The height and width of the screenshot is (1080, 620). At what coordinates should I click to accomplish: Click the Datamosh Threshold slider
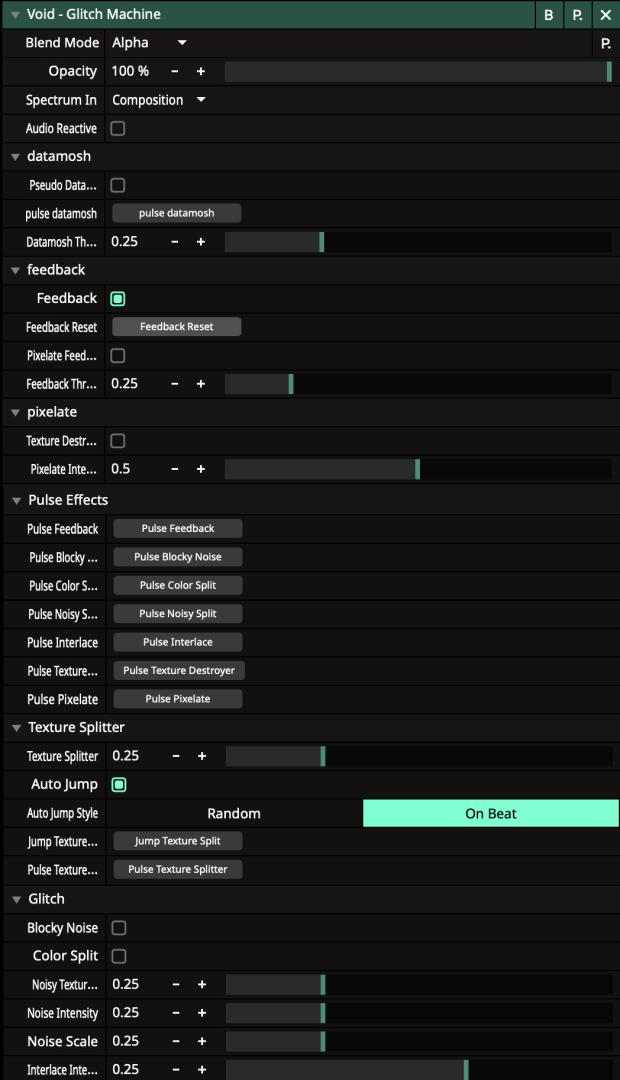tap(418, 242)
